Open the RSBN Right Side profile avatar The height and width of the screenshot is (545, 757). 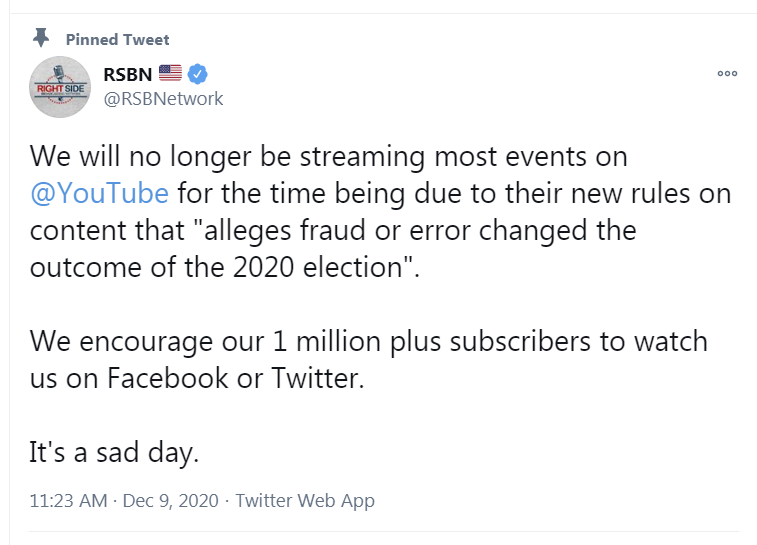60,87
